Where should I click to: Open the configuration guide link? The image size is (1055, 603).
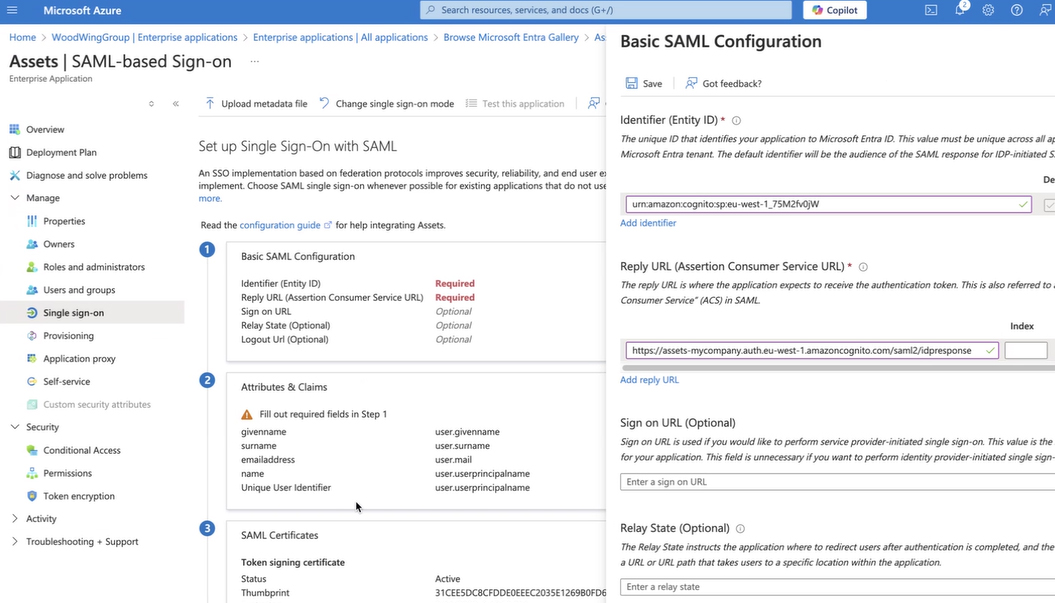click(x=285, y=225)
